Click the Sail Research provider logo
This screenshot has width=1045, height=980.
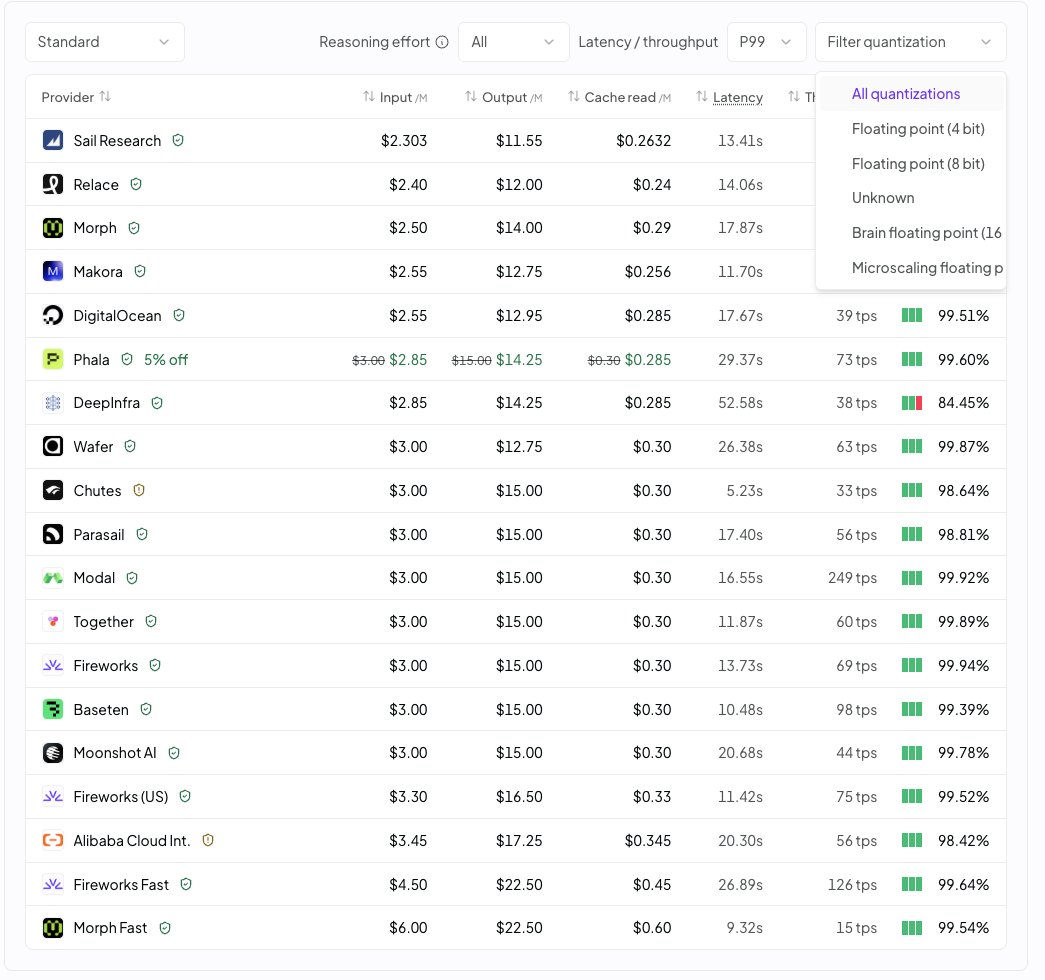(53, 141)
